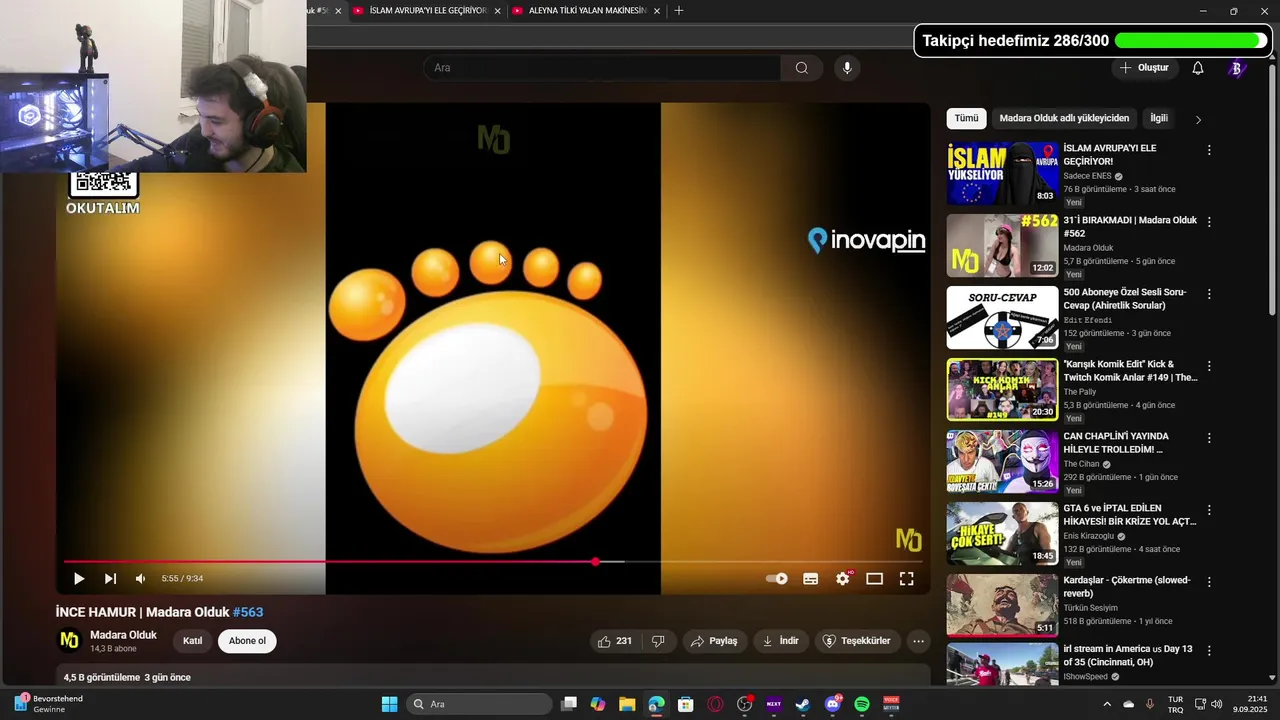
Task: Switch to theater mode
Action: click(874, 578)
